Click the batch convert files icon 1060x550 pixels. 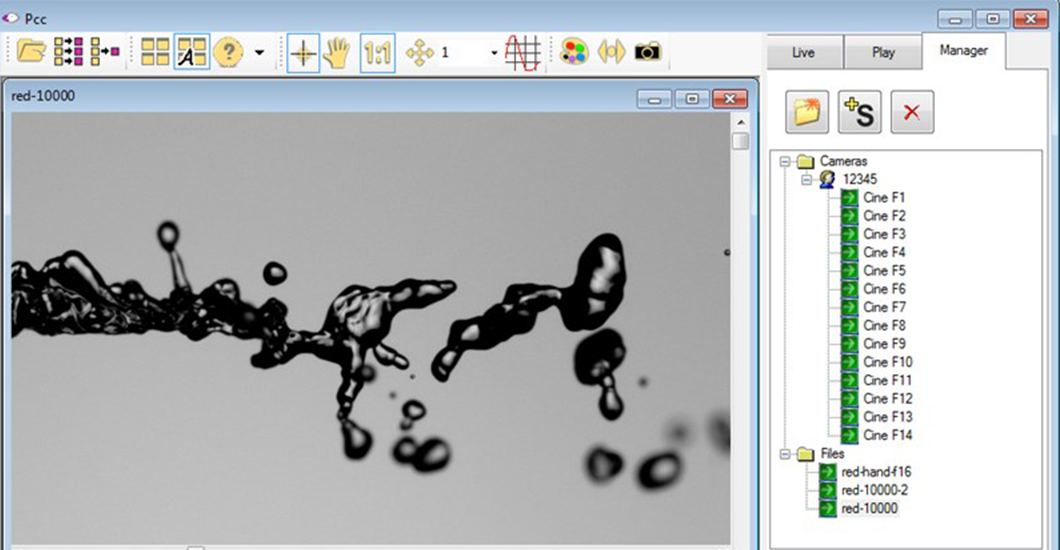(x=68, y=51)
